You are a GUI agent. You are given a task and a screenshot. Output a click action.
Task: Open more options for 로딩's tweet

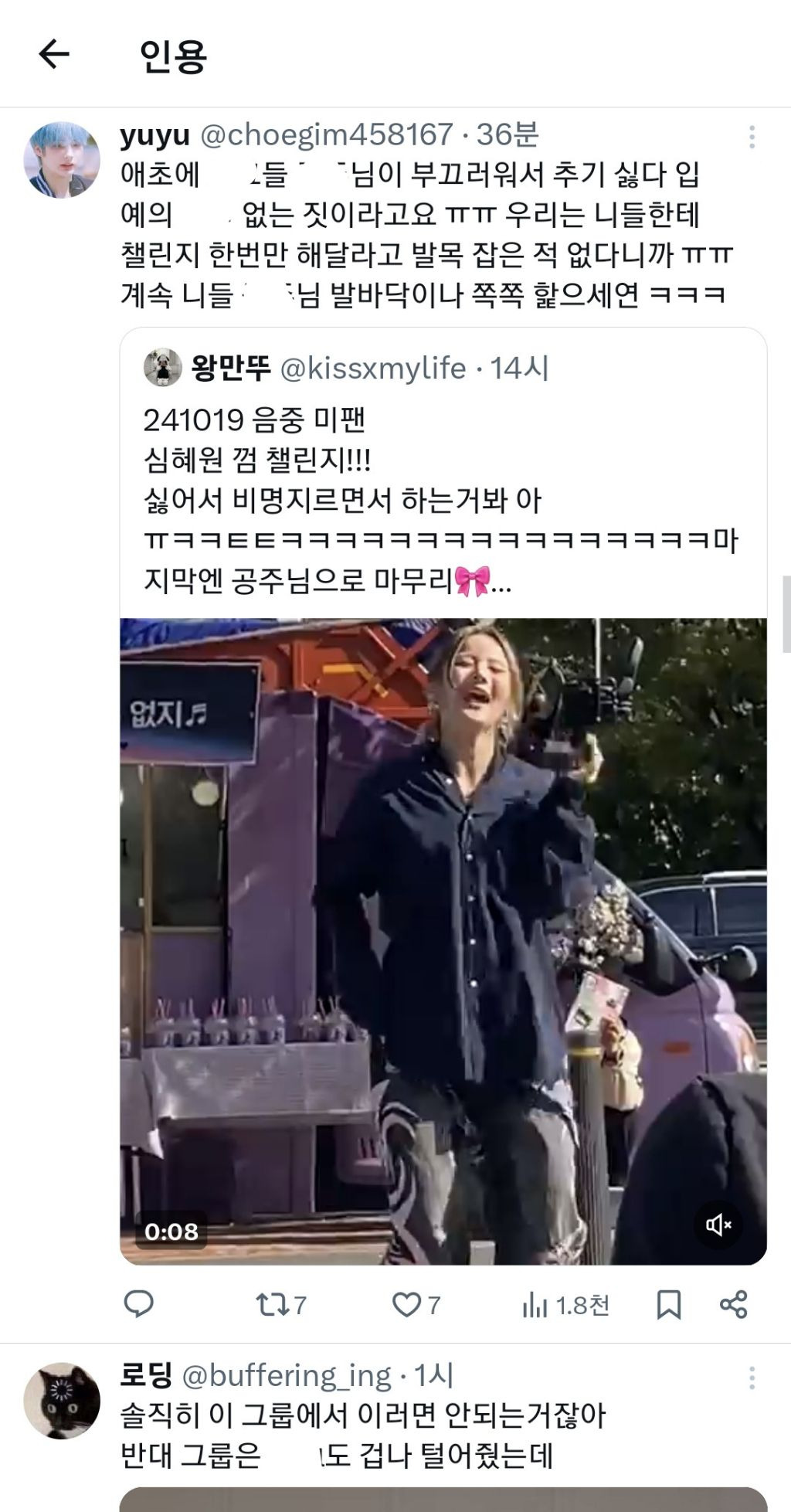[x=752, y=1378]
